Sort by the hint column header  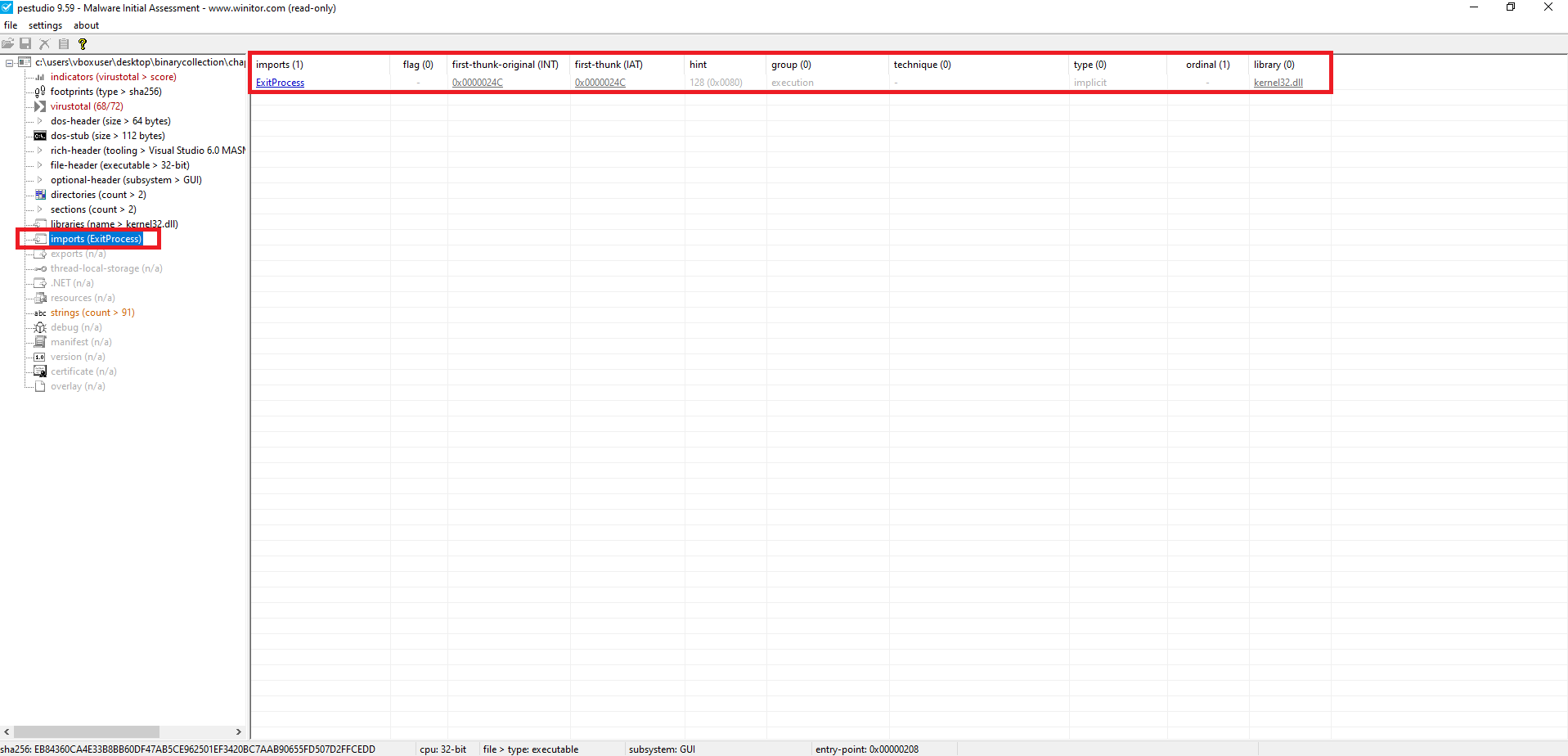click(x=698, y=65)
